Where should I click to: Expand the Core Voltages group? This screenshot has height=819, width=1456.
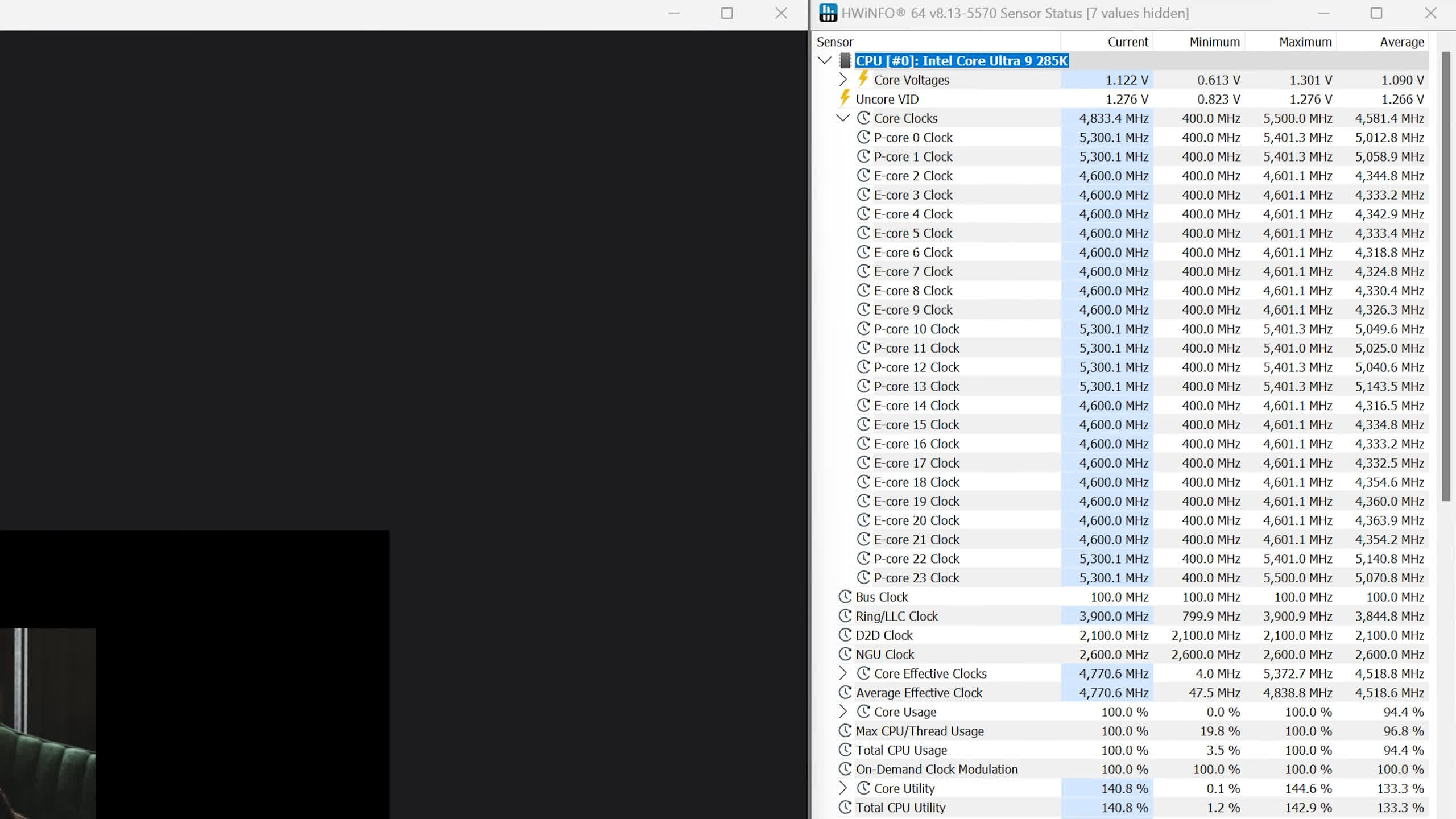tap(843, 80)
